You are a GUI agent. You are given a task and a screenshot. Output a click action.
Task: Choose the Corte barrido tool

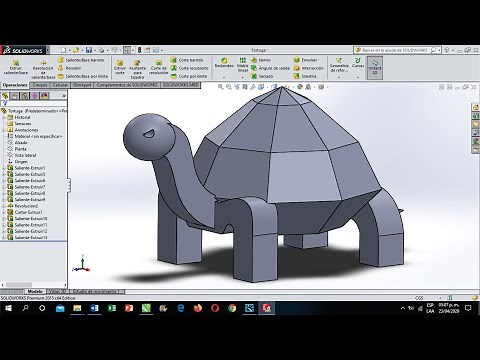(187, 60)
